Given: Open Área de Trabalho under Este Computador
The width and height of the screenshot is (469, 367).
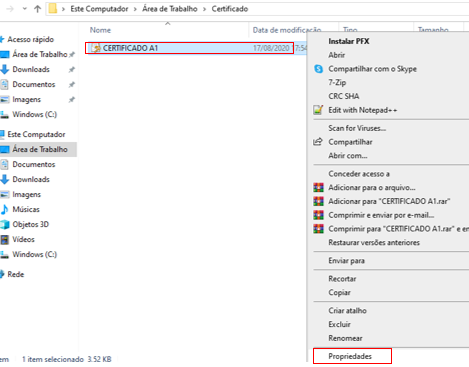Looking at the screenshot, I should (40, 149).
